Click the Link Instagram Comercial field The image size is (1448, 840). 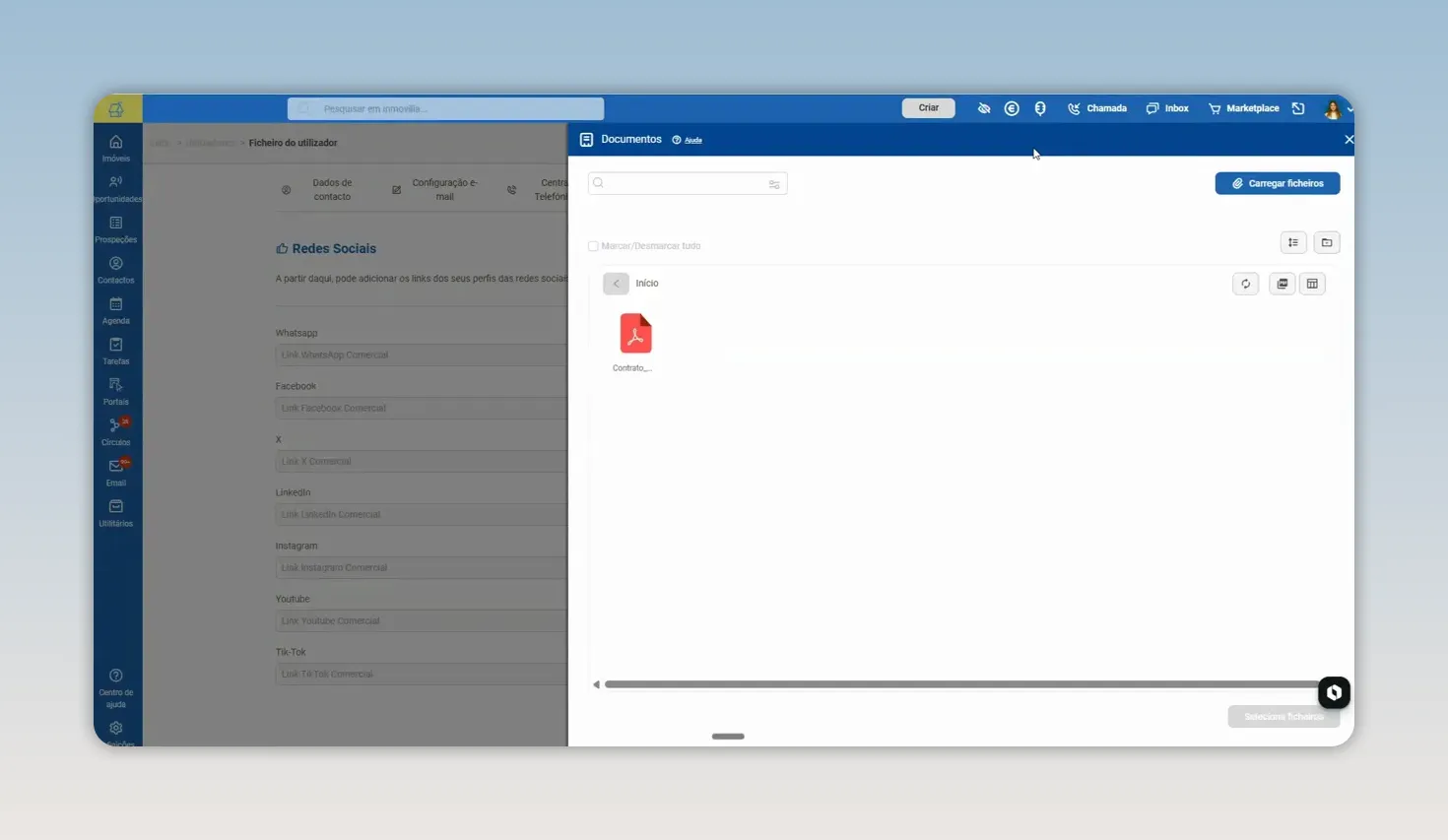[x=422, y=568]
